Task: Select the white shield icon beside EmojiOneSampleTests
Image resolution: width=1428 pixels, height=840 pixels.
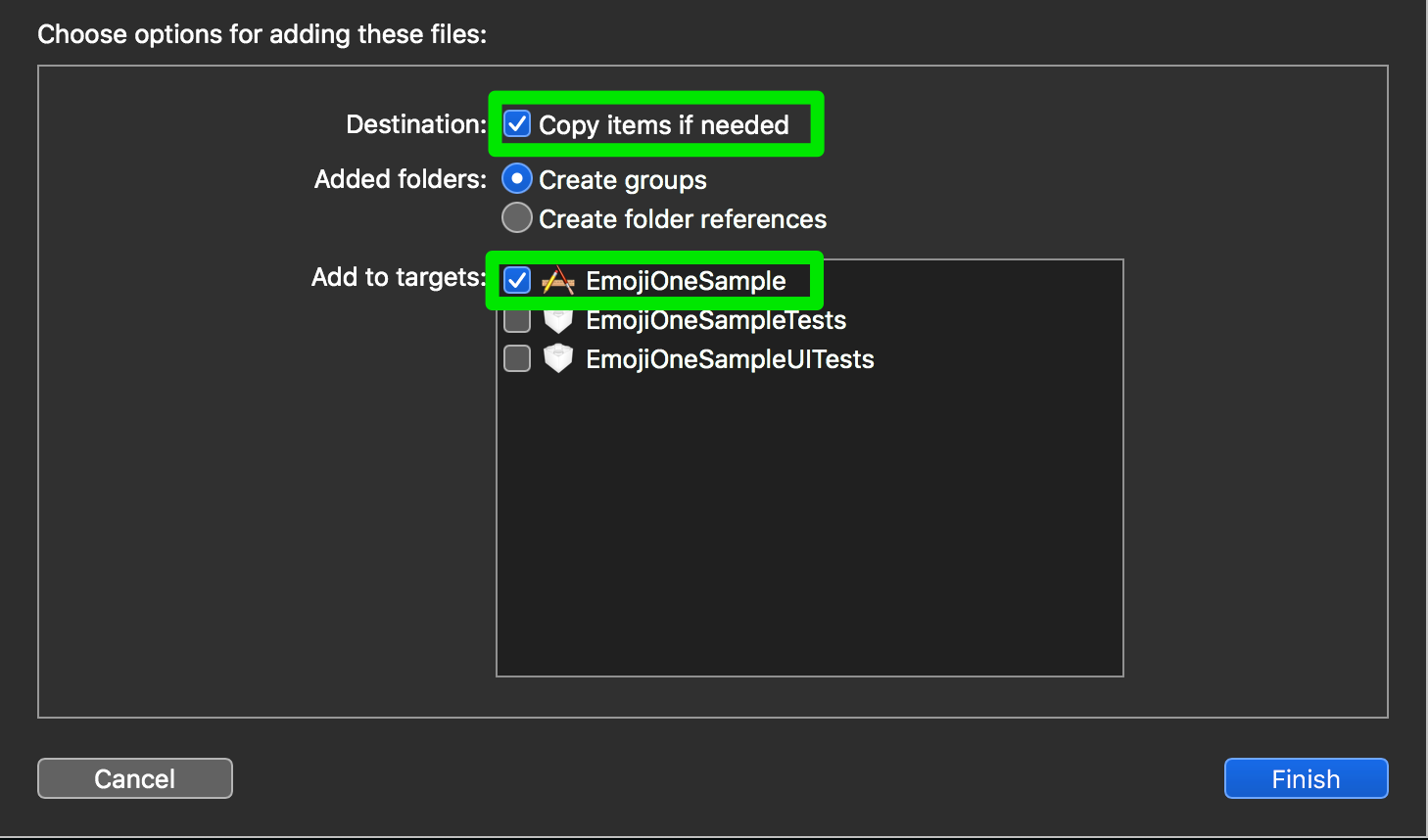Action: [x=557, y=319]
